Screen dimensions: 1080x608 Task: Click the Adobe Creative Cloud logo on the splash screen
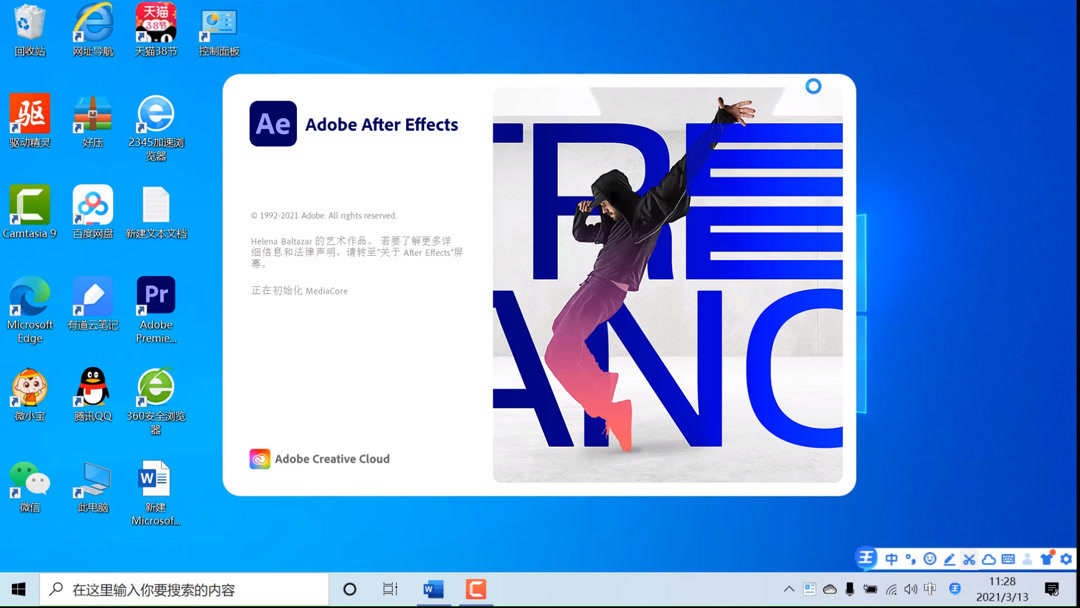[x=258, y=458]
